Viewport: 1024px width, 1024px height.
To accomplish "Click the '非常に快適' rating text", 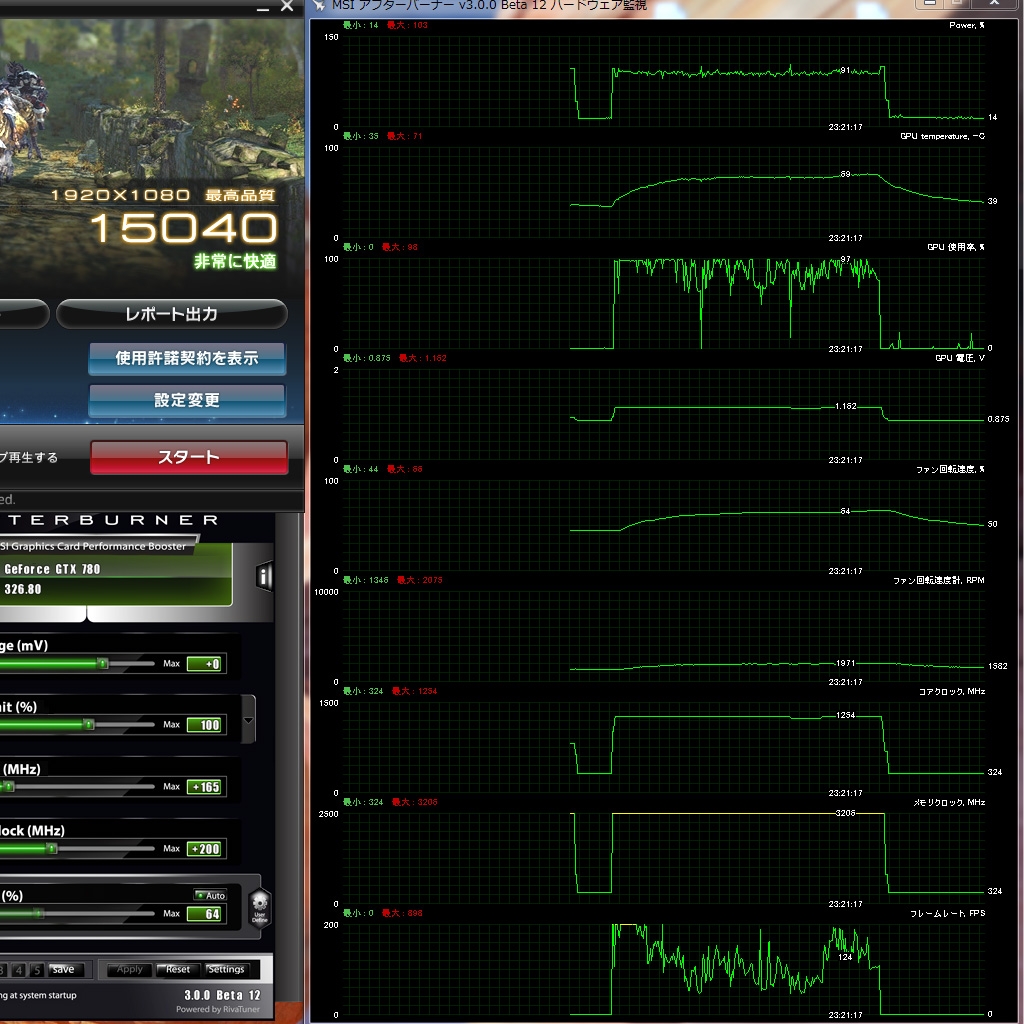I will pos(235,261).
